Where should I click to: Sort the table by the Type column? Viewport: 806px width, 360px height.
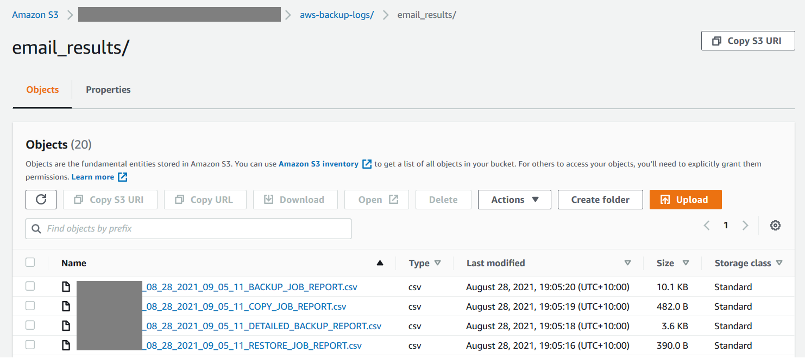pos(437,263)
